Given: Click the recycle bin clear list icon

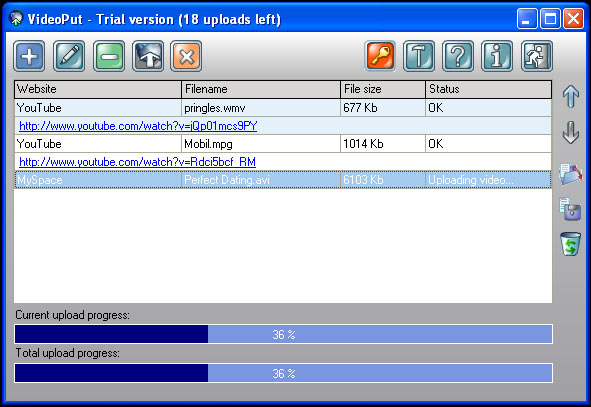Looking at the screenshot, I should pyautogui.click(x=570, y=244).
